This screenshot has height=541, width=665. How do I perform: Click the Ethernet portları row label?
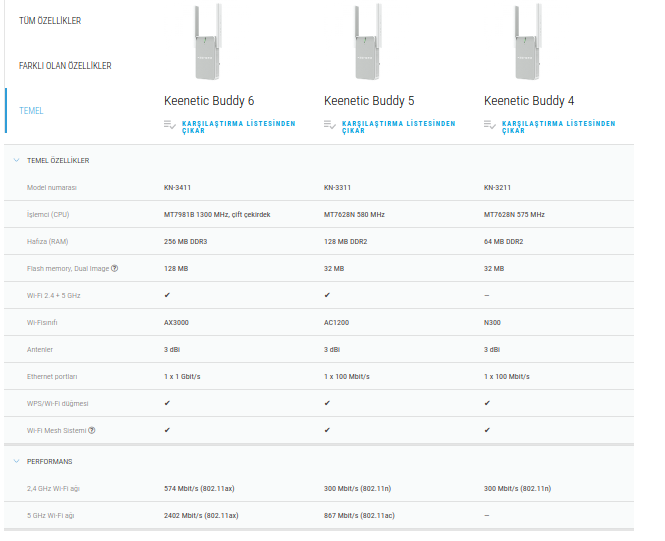52,376
